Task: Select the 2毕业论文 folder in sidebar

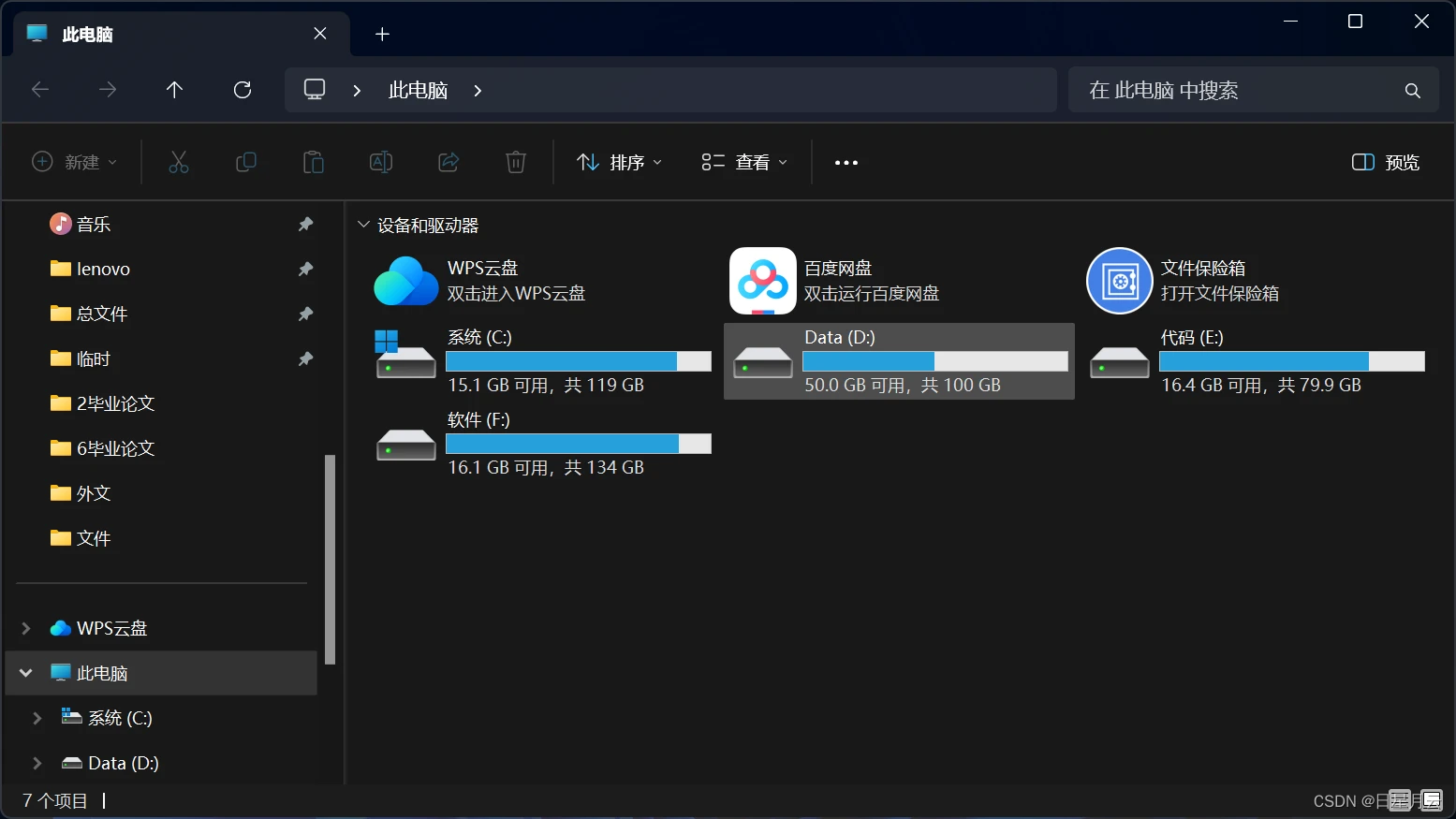Action: 102,403
